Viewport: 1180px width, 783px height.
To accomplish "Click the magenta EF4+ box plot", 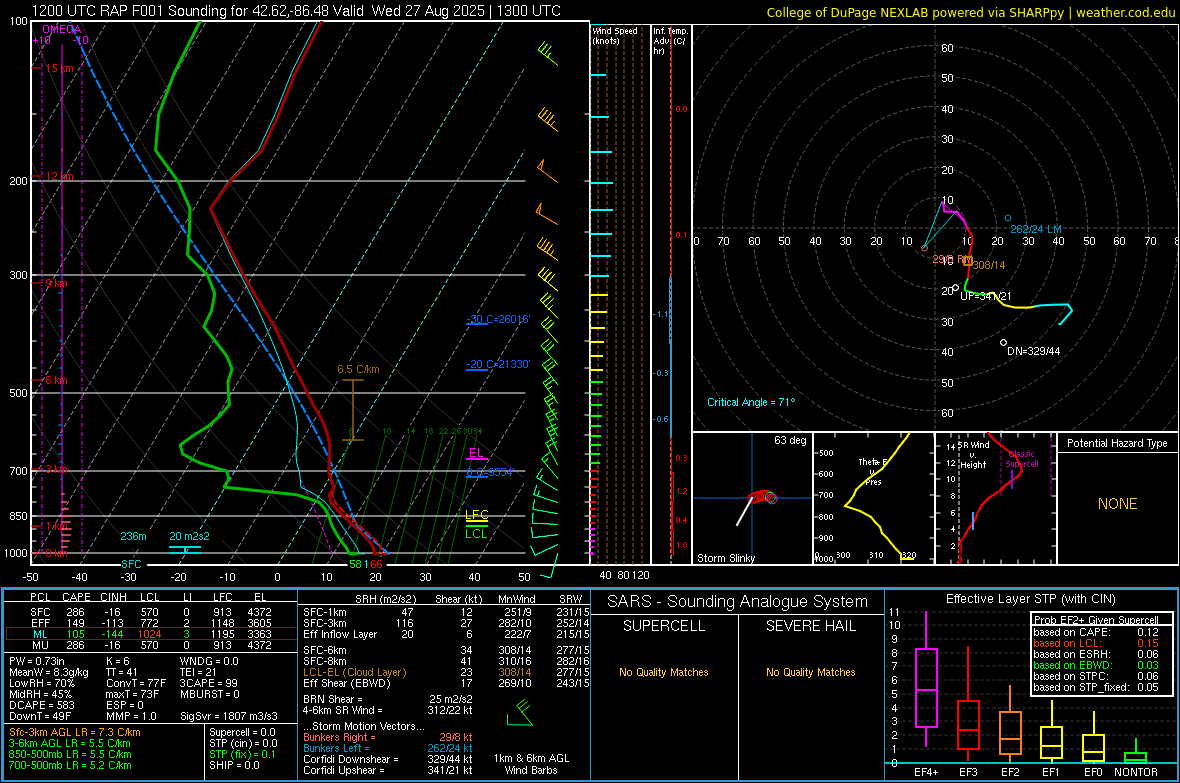I will [926, 679].
